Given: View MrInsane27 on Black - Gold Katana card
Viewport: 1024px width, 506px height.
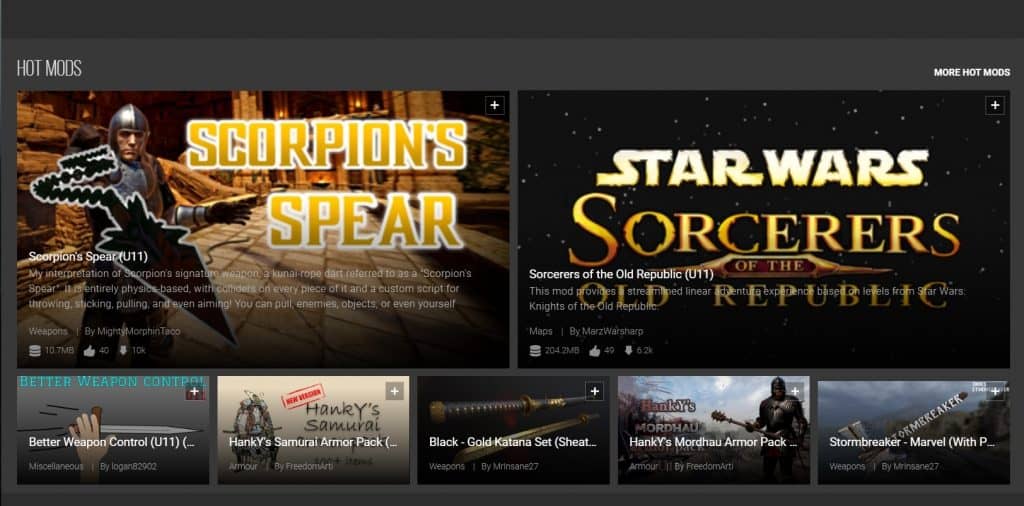Looking at the screenshot, I should click(x=516, y=467).
